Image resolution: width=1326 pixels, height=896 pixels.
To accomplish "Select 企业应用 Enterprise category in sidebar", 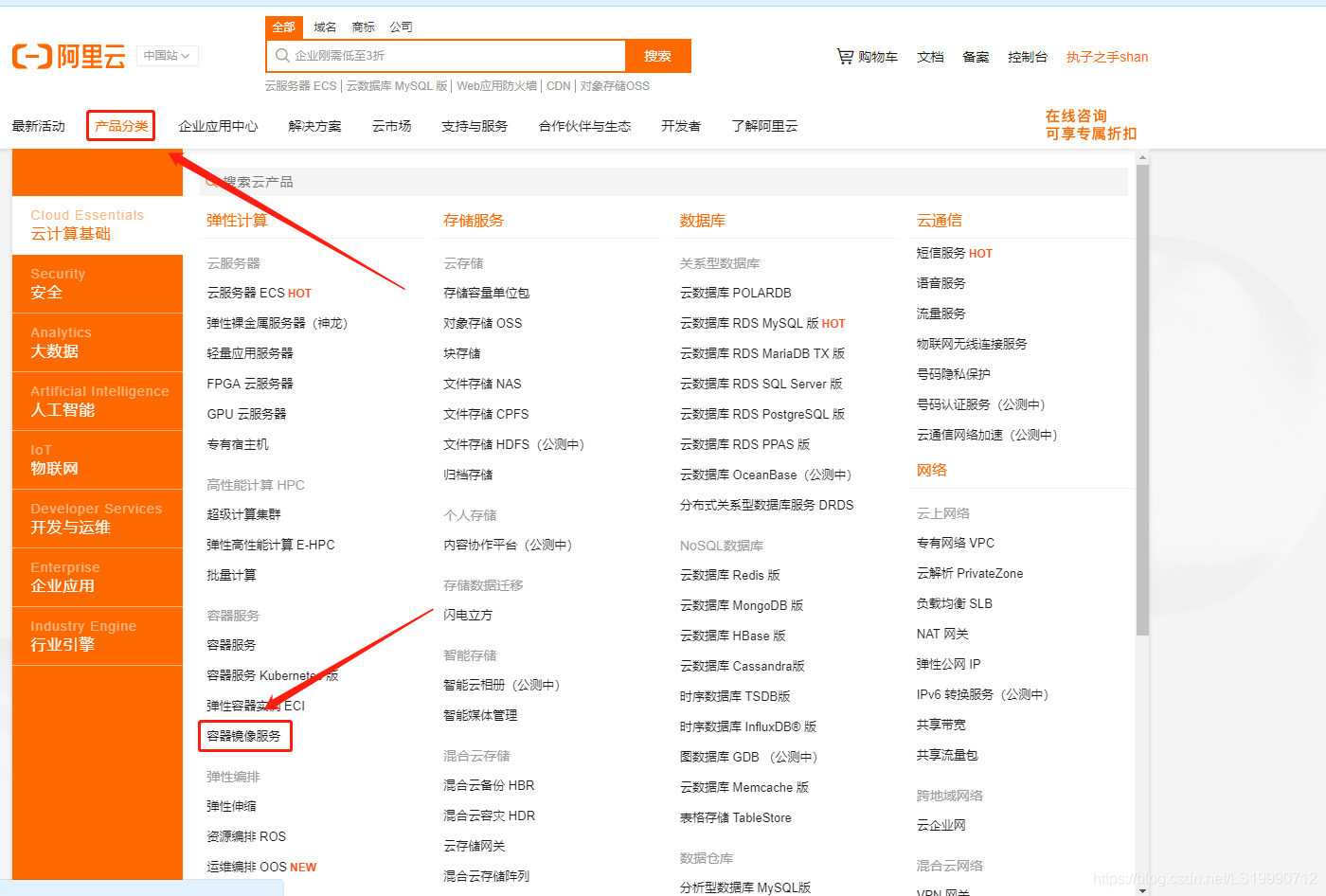I will (x=98, y=577).
